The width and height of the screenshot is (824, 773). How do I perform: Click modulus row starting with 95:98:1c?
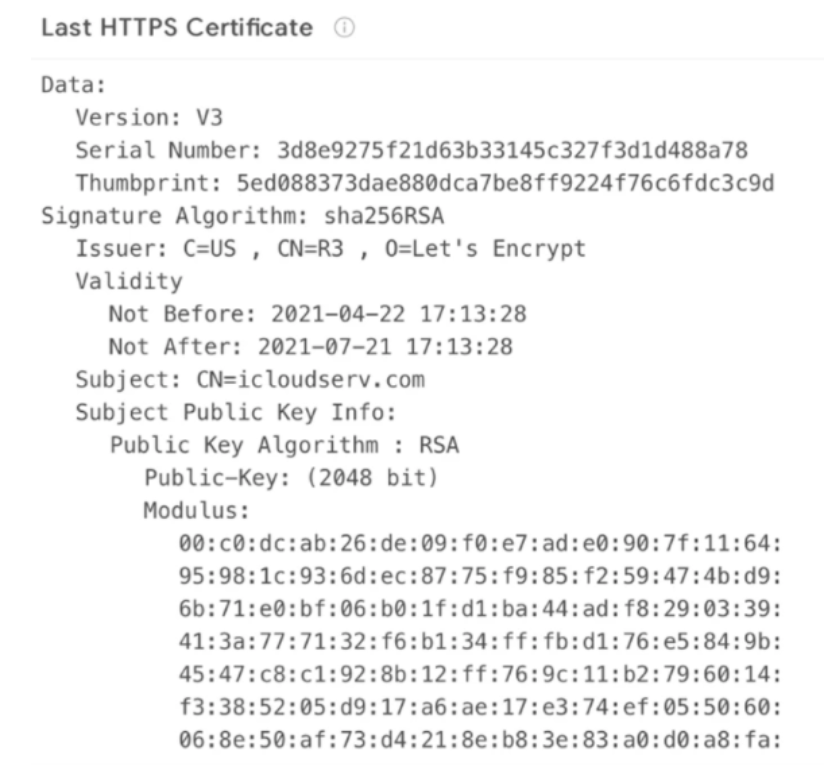[x=480, y=576]
